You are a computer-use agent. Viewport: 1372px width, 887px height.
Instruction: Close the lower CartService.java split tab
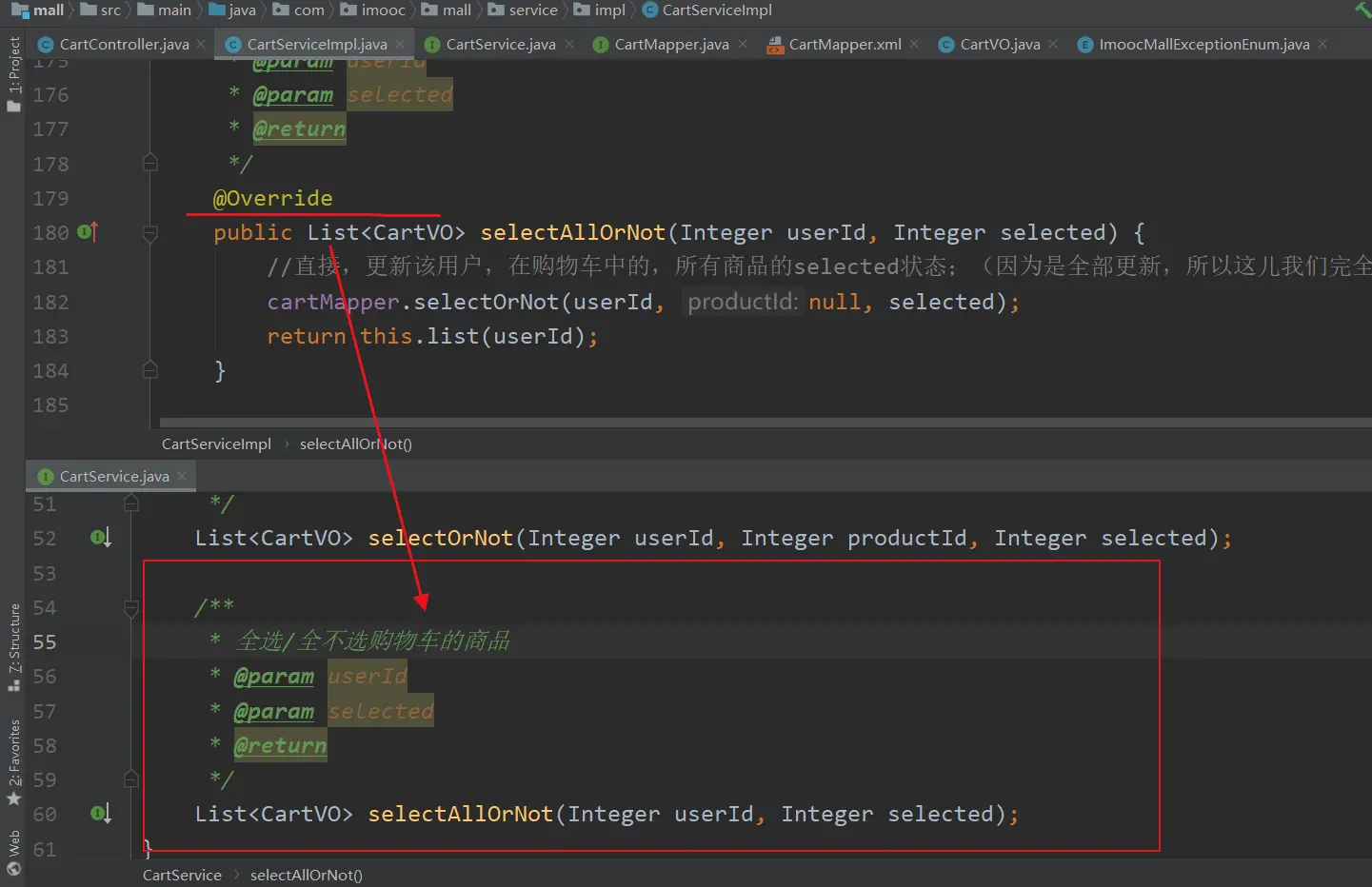pos(182,476)
